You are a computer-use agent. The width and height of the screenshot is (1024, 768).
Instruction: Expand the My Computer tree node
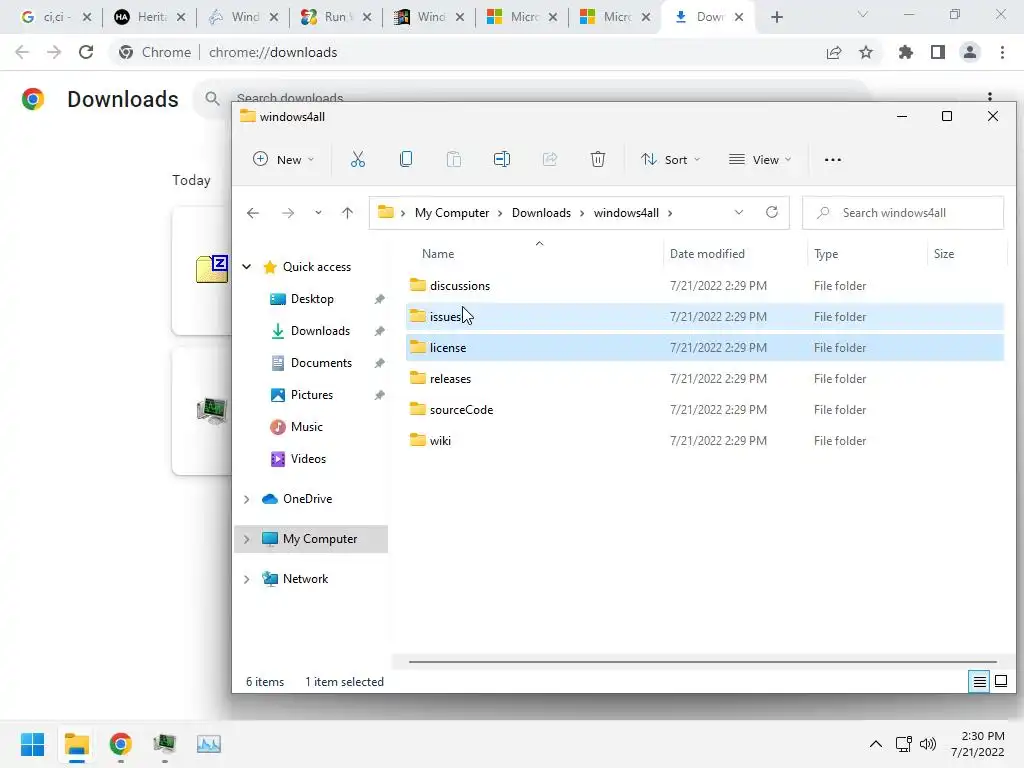pos(247,539)
